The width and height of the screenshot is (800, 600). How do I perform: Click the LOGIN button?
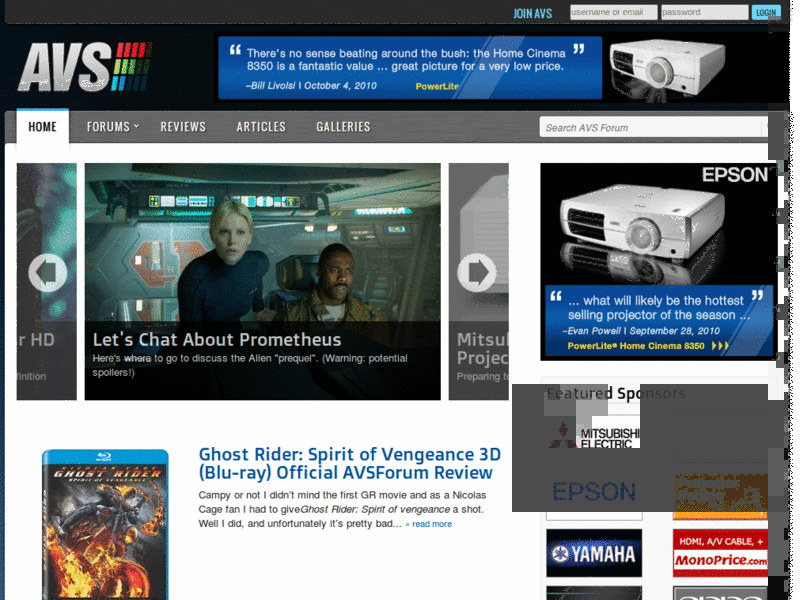[x=766, y=13]
